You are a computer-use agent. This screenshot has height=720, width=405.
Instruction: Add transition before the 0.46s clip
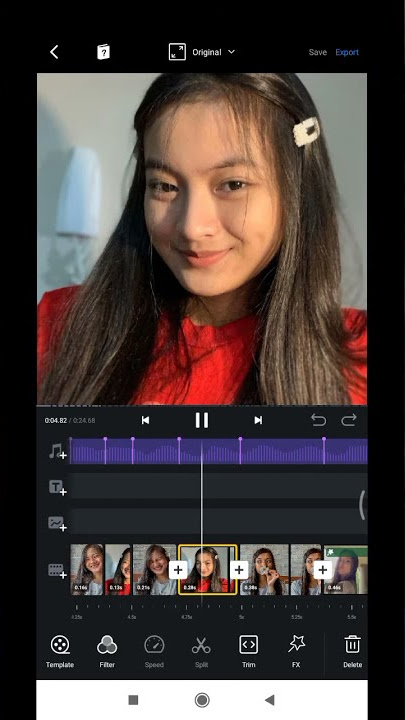(x=322, y=570)
